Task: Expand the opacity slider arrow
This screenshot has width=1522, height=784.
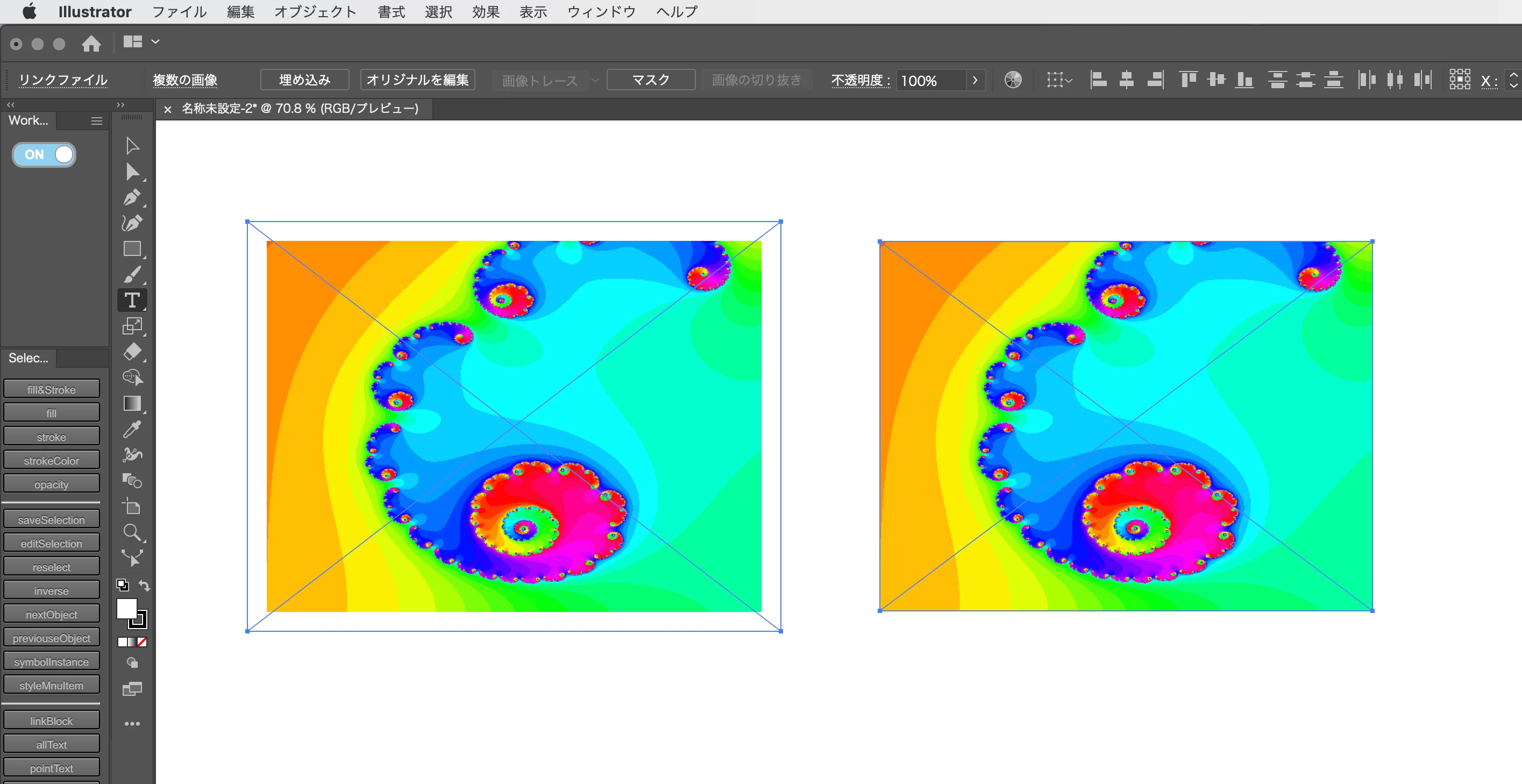Action: [x=975, y=80]
